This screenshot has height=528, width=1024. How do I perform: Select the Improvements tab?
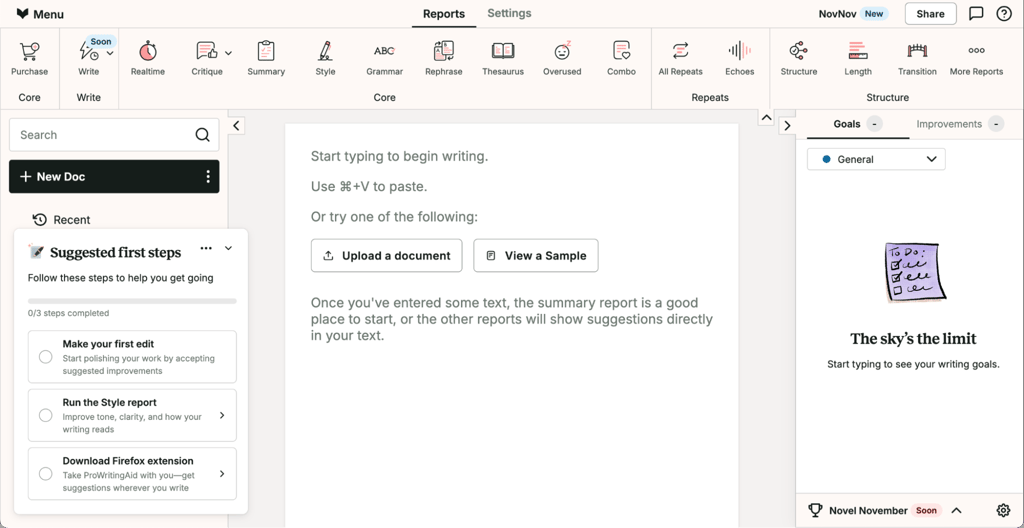tap(959, 124)
